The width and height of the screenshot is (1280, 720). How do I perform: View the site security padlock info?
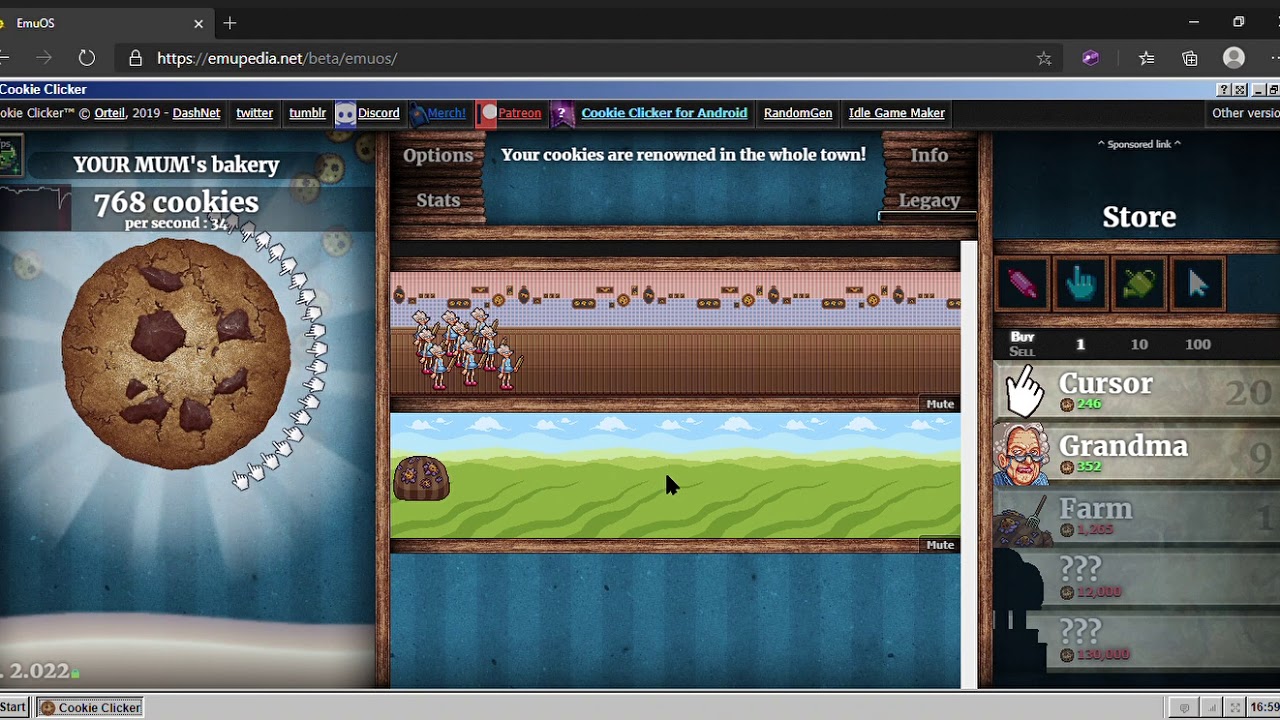[x=136, y=58]
